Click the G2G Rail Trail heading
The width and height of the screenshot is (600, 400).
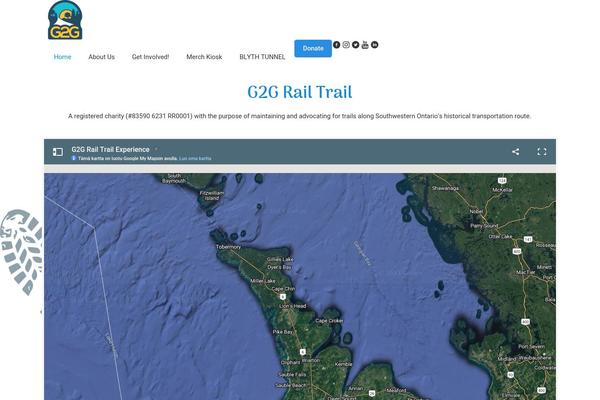300,92
